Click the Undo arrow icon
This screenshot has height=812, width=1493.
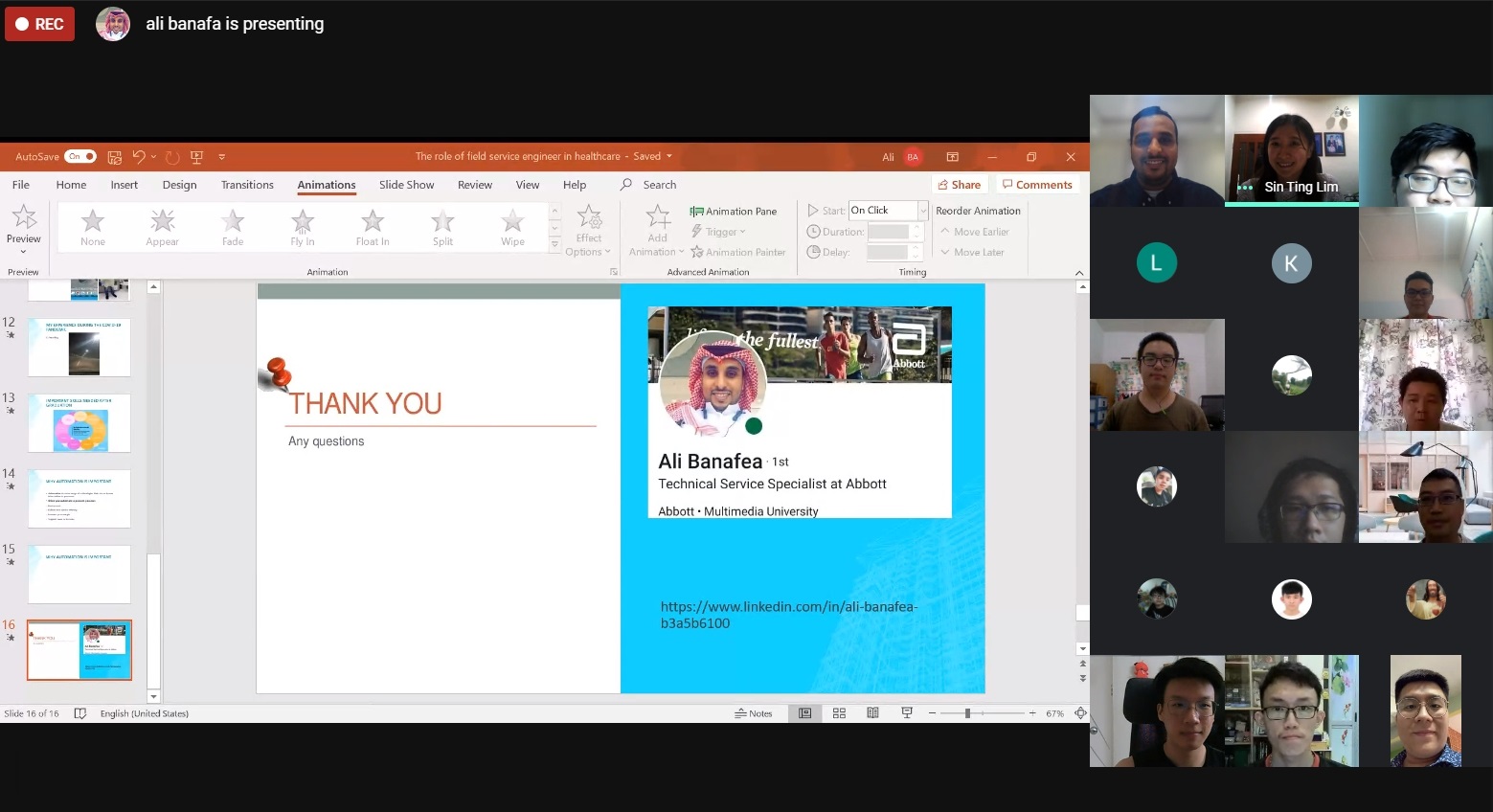tap(139, 157)
